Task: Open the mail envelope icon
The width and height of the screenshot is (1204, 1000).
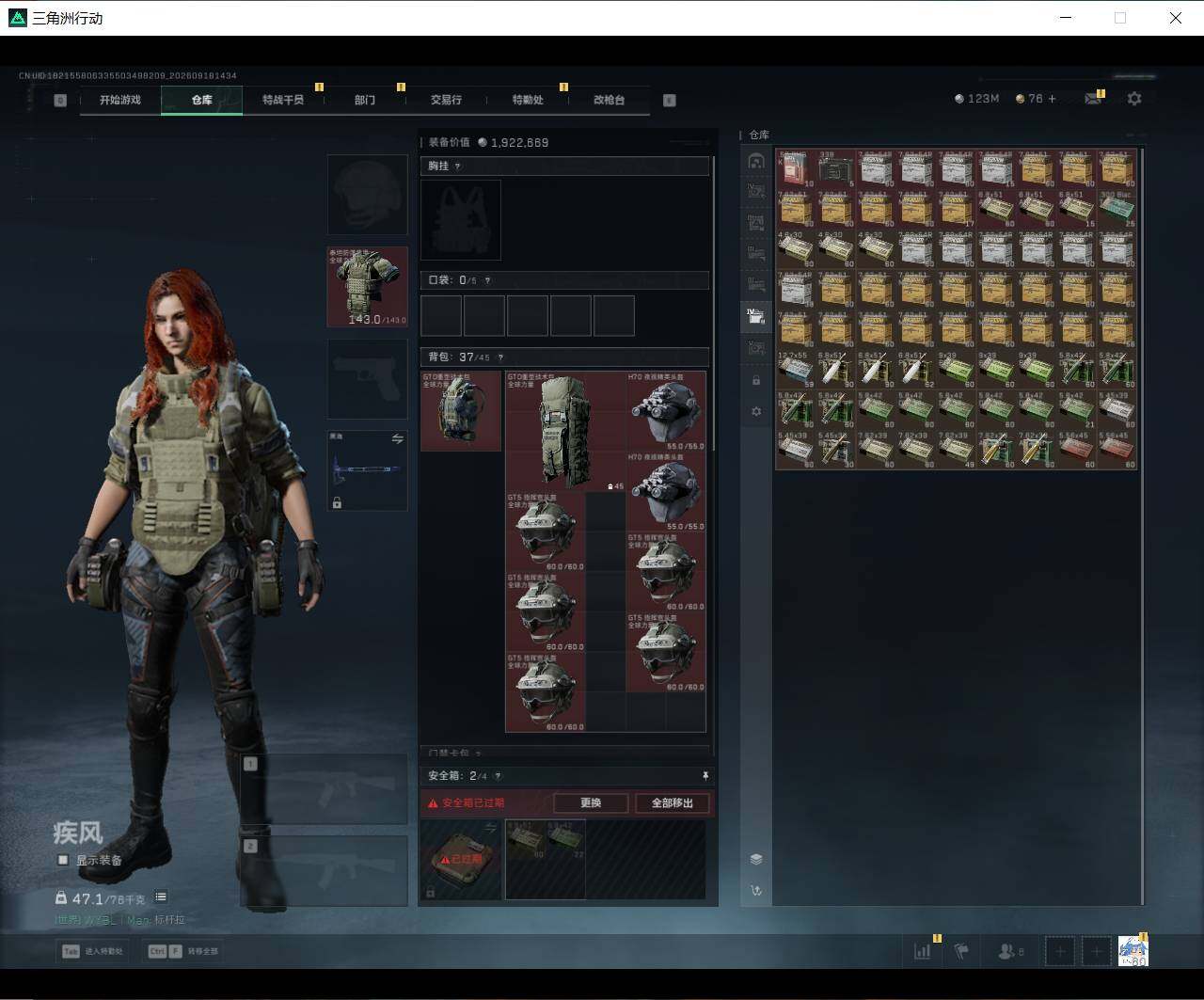Action: tap(1092, 99)
